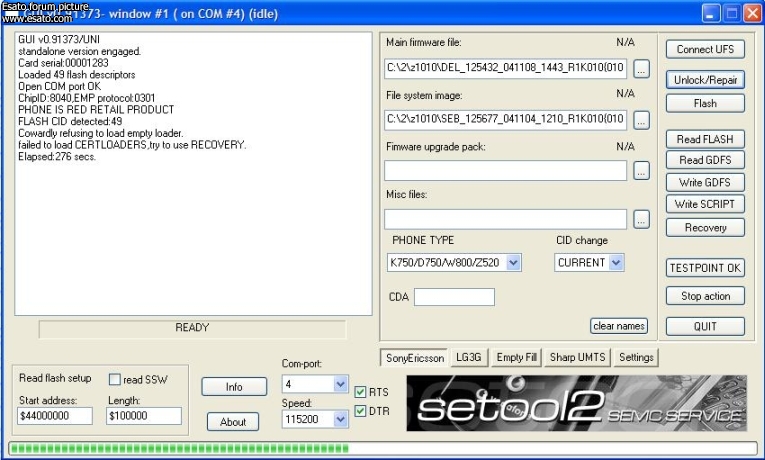Click log line 'Loaded 49 flash descriptors'
Image resolution: width=765 pixels, height=460 pixels.
pos(77,75)
